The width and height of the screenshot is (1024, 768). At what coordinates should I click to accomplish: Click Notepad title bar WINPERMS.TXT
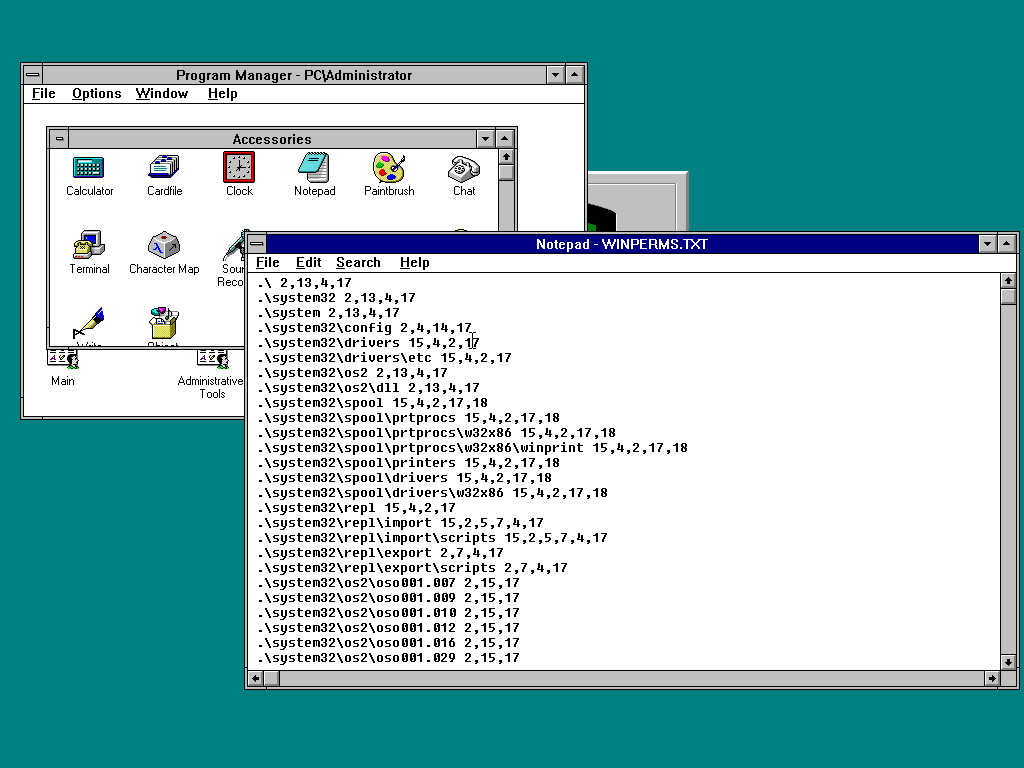pyautogui.click(x=622, y=244)
